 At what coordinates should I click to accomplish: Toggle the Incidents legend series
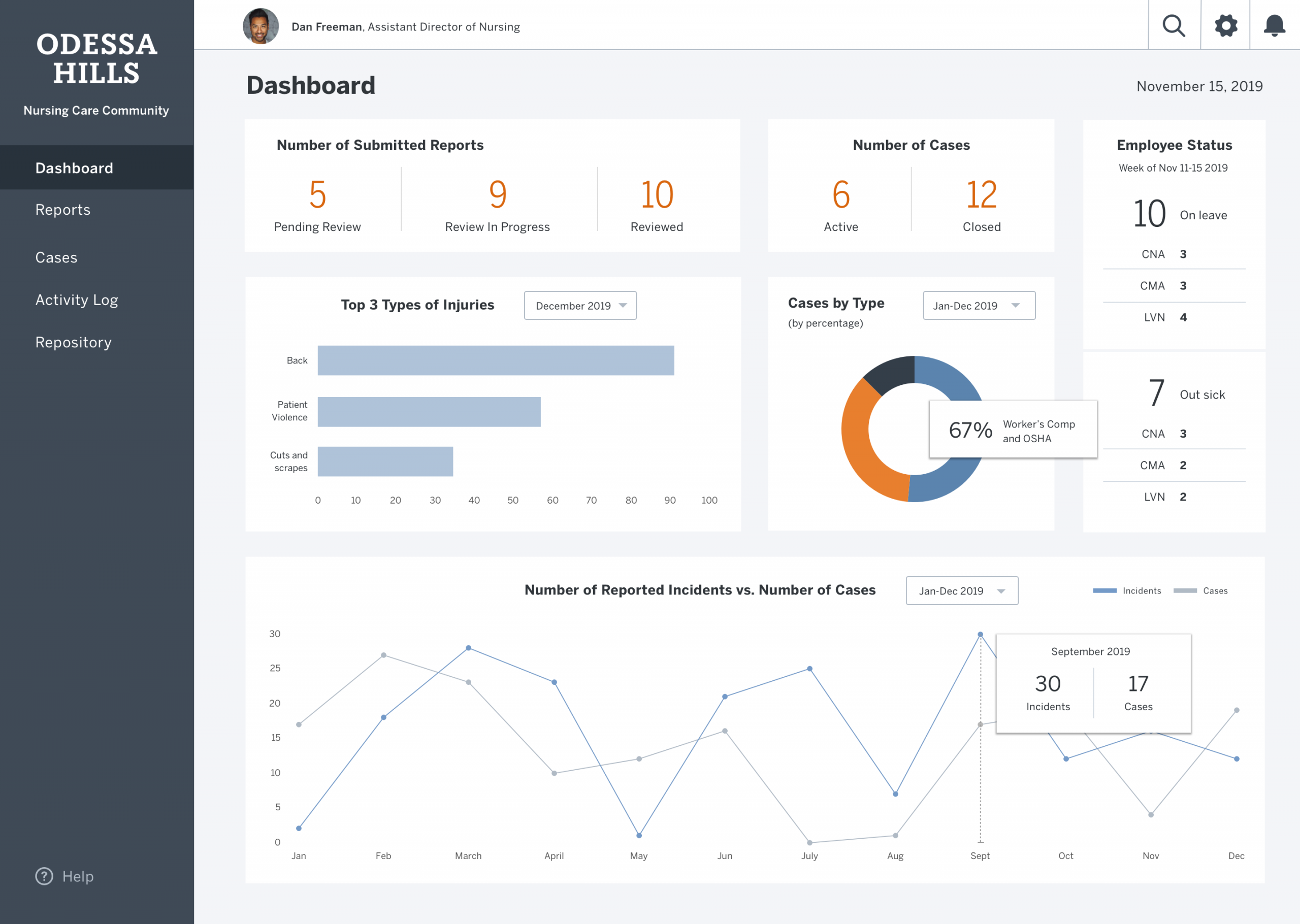click(1126, 590)
